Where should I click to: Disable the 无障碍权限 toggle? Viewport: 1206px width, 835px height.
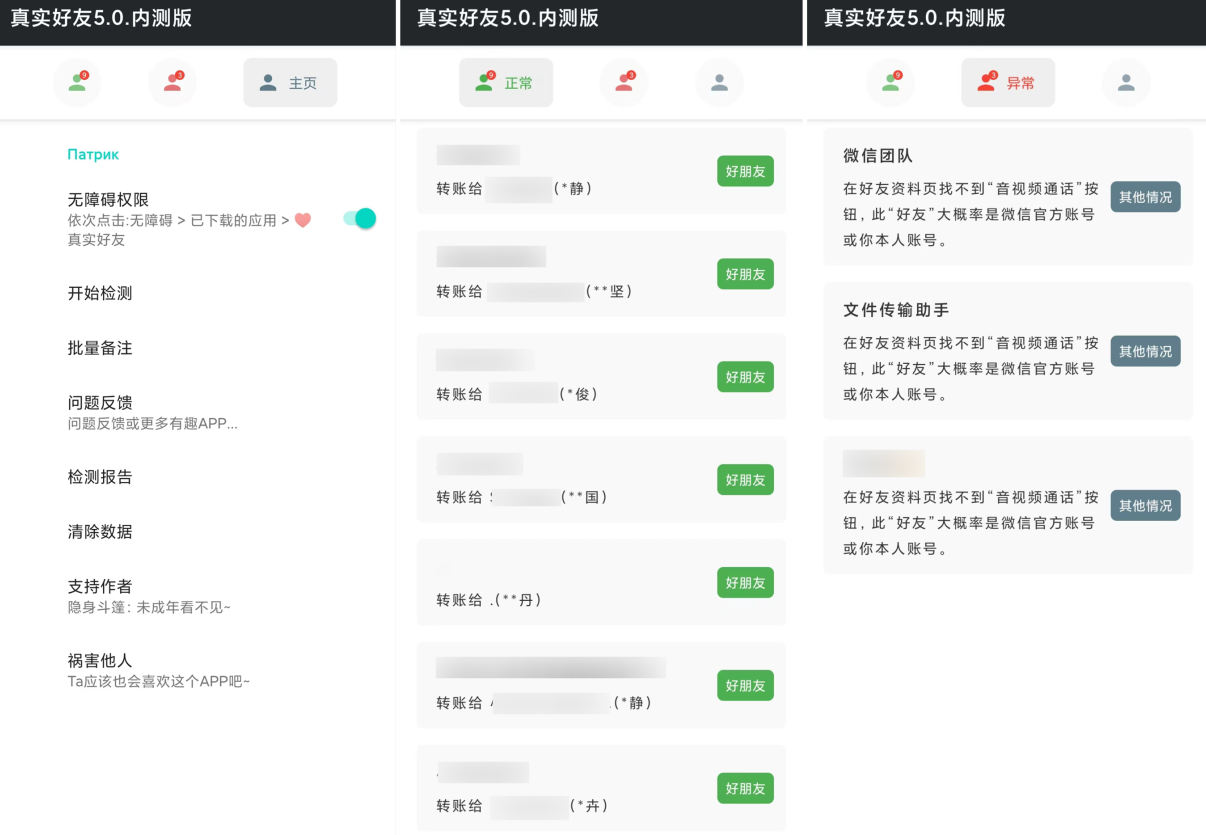358,218
